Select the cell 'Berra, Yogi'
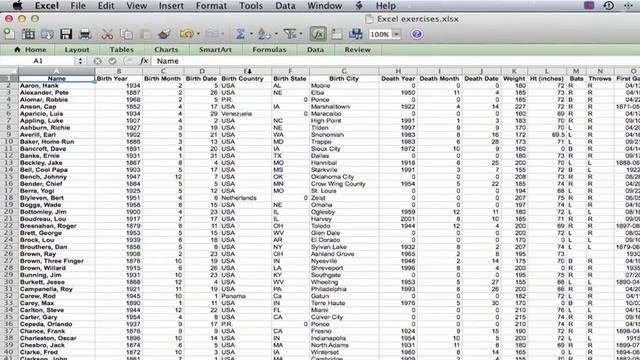The width and height of the screenshot is (640, 360). [x=56, y=191]
